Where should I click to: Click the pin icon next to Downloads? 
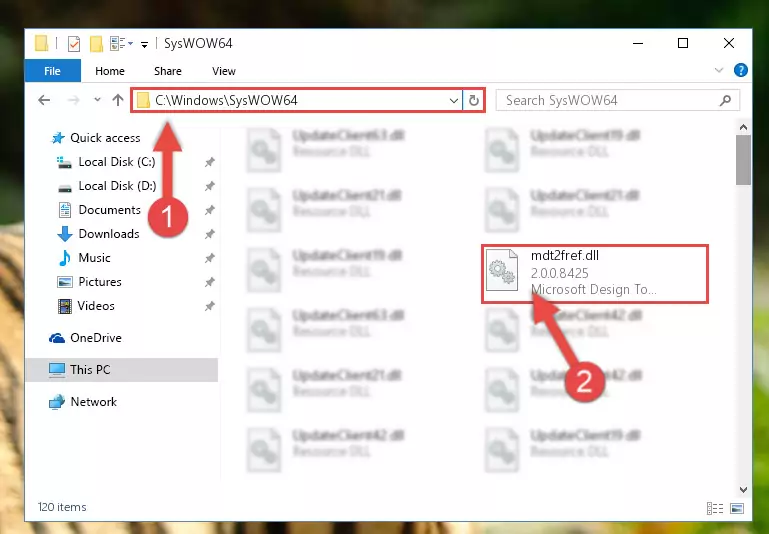(x=210, y=234)
